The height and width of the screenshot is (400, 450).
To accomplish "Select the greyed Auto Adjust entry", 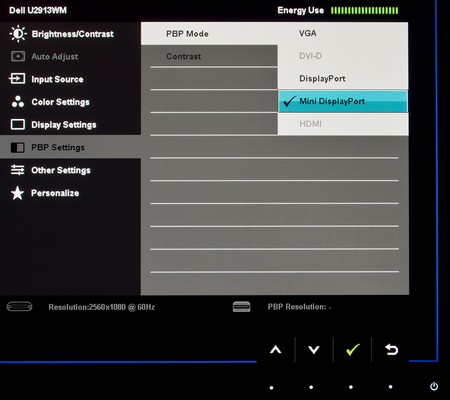I will [x=70, y=57].
